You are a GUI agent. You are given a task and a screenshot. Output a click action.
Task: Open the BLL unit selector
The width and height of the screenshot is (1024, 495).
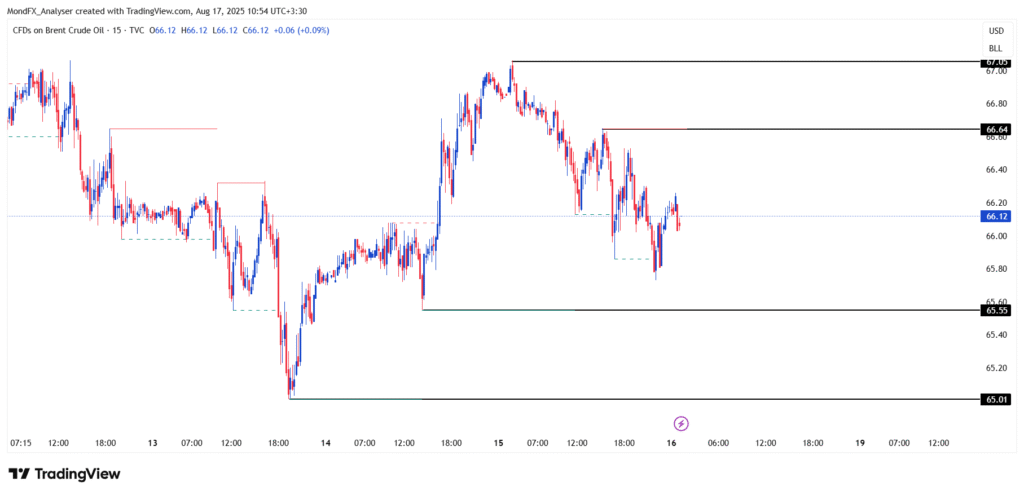[995, 48]
